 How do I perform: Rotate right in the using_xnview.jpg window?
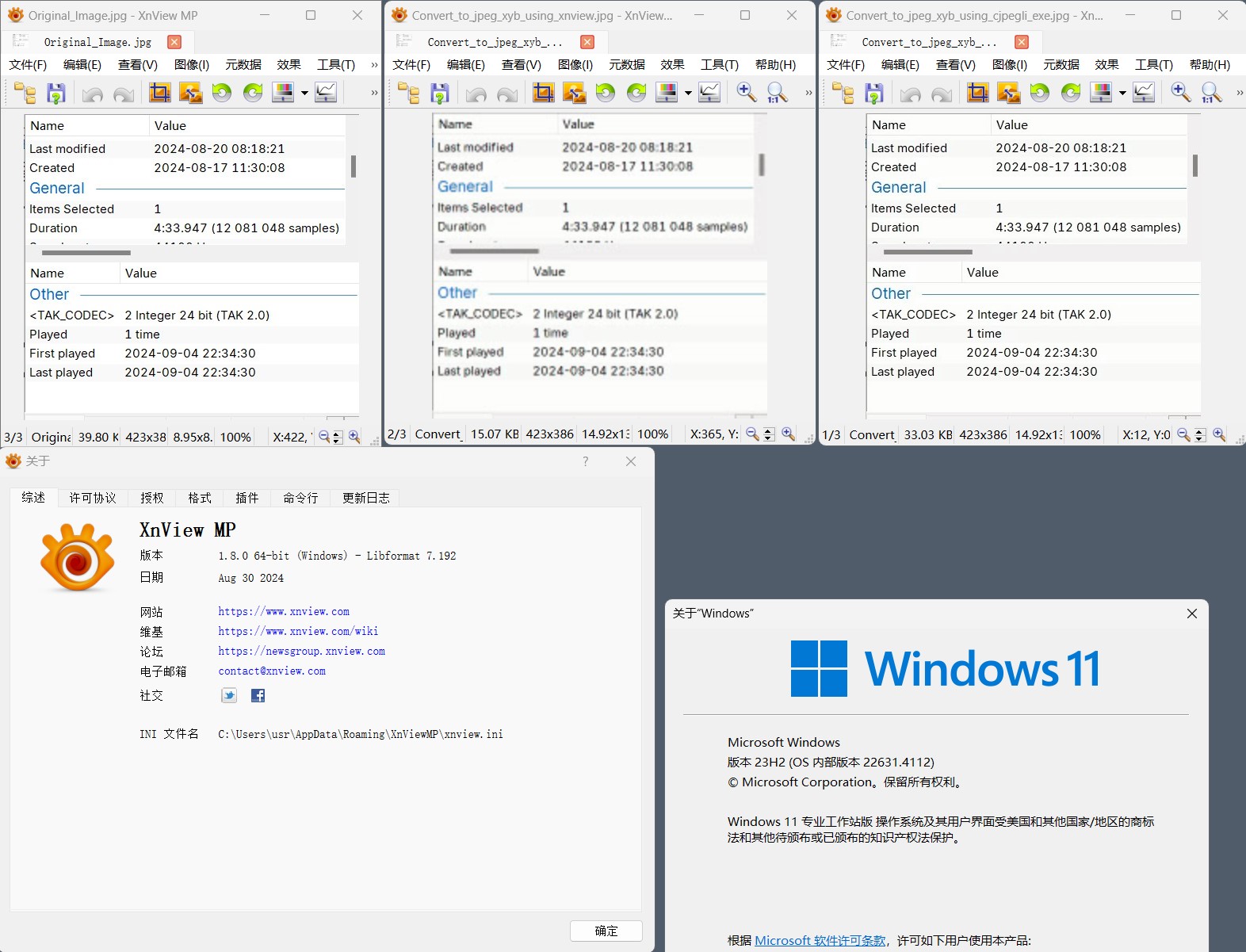click(x=636, y=93)
